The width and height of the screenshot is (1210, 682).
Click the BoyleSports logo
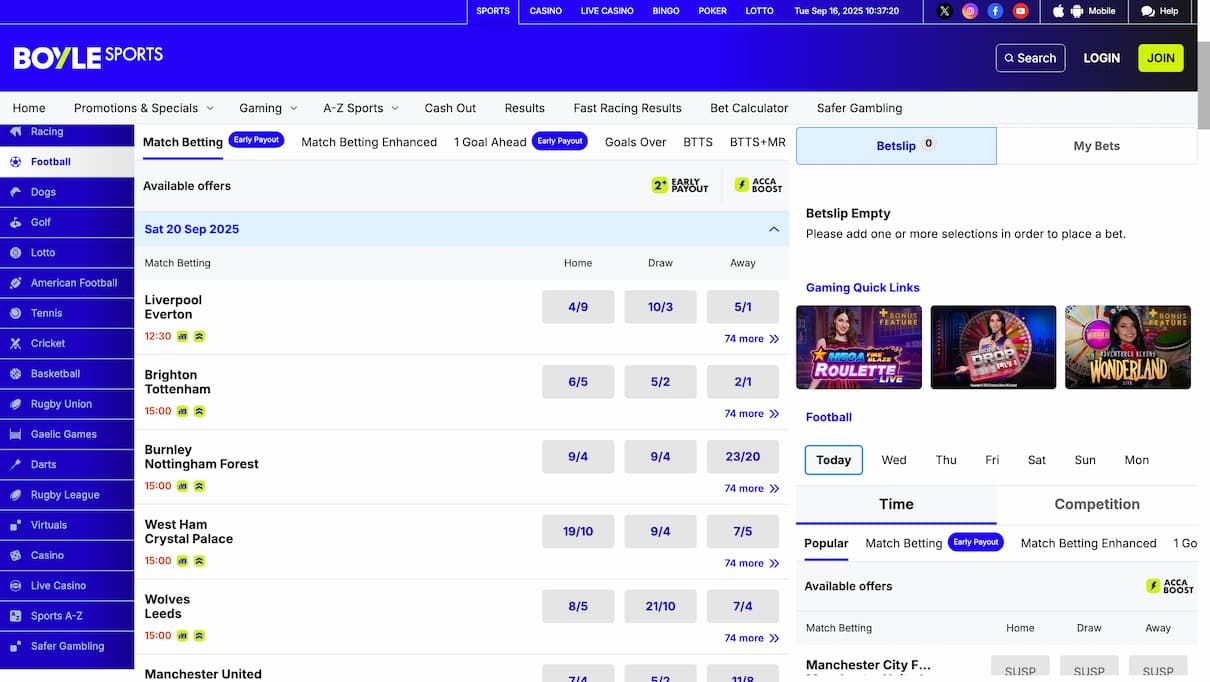pyautogui.click(x=88, y=57)
